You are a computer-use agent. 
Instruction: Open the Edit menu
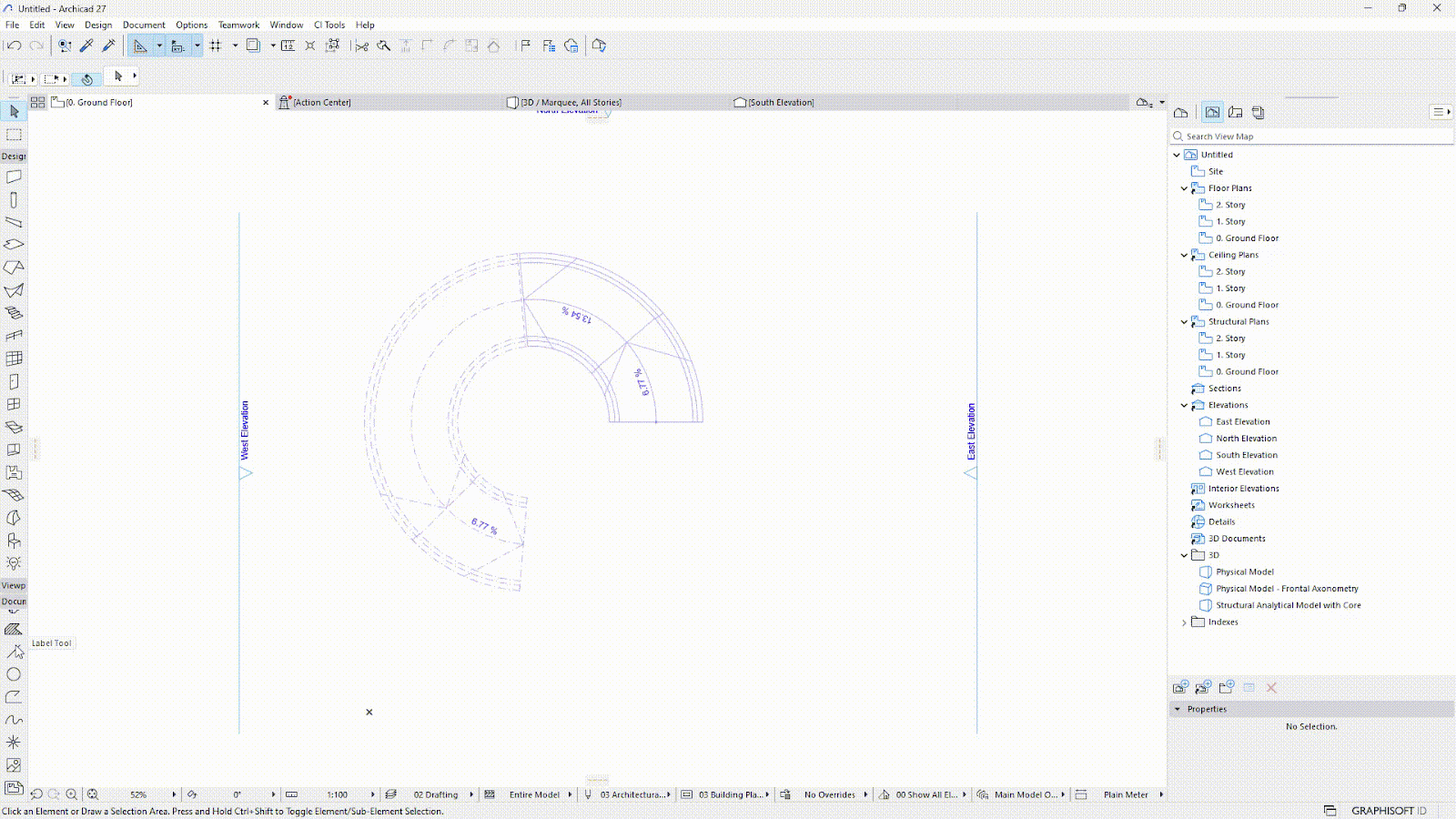(37, 25)
